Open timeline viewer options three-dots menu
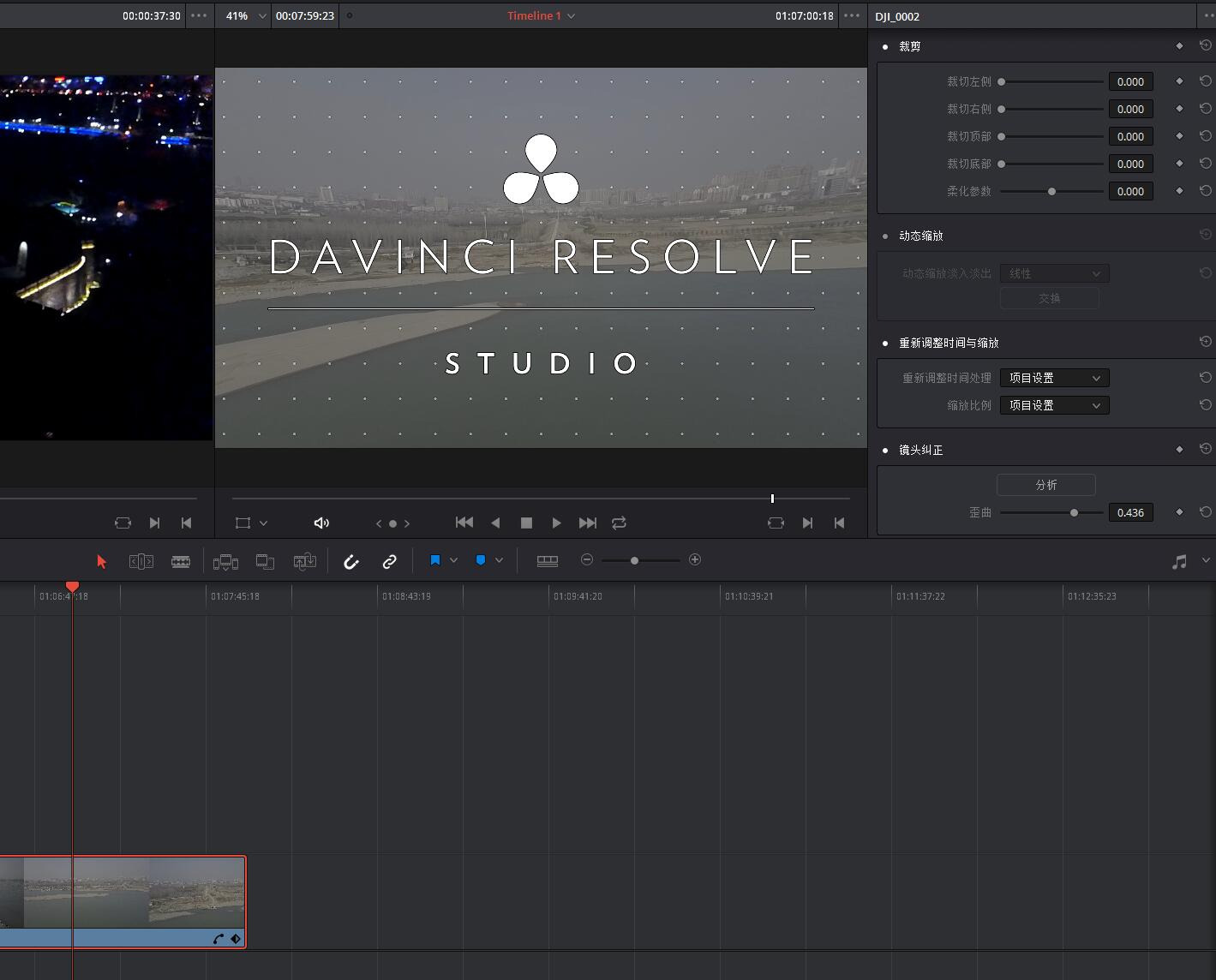This screenshot has width=1216, height=980. tap(851, 15)
